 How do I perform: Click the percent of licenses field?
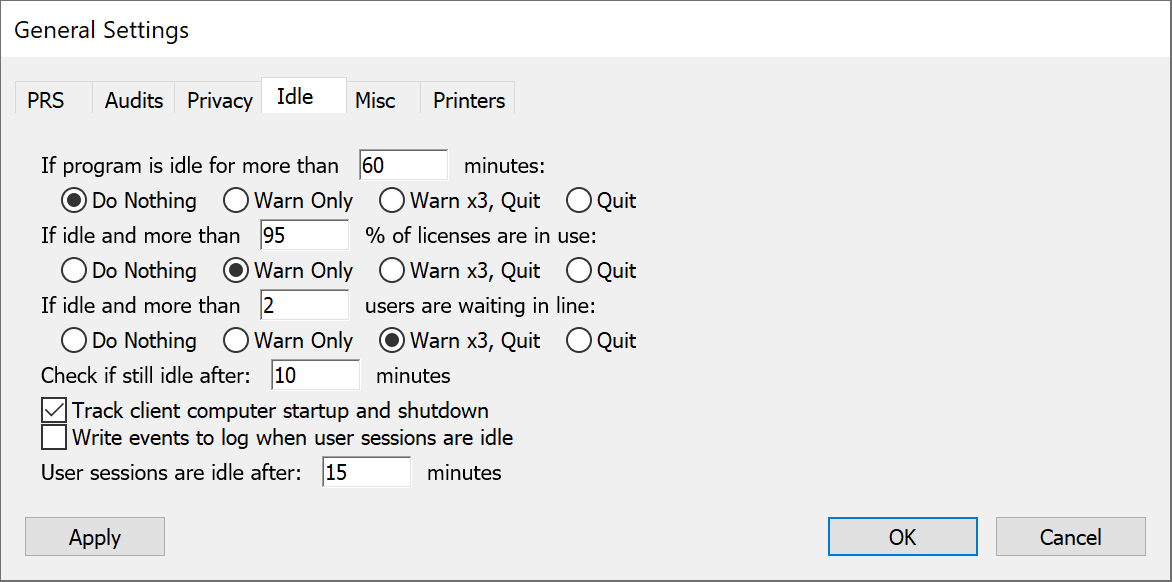click(304, 235)
